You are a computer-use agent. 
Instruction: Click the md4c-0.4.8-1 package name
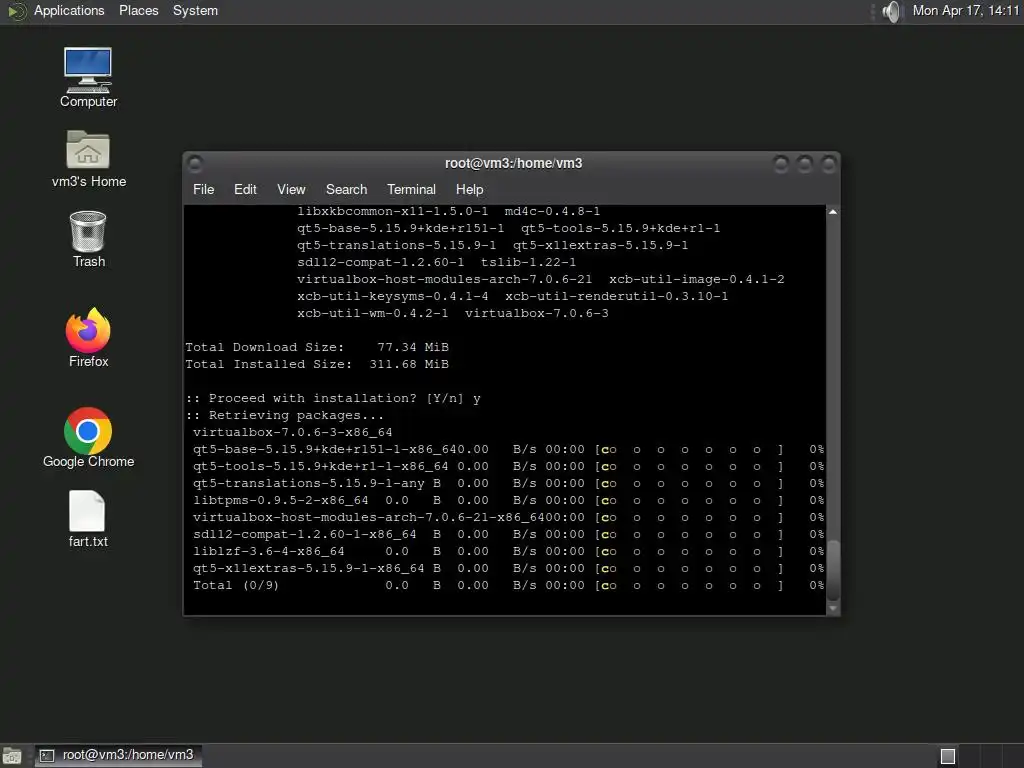(552, 212)
